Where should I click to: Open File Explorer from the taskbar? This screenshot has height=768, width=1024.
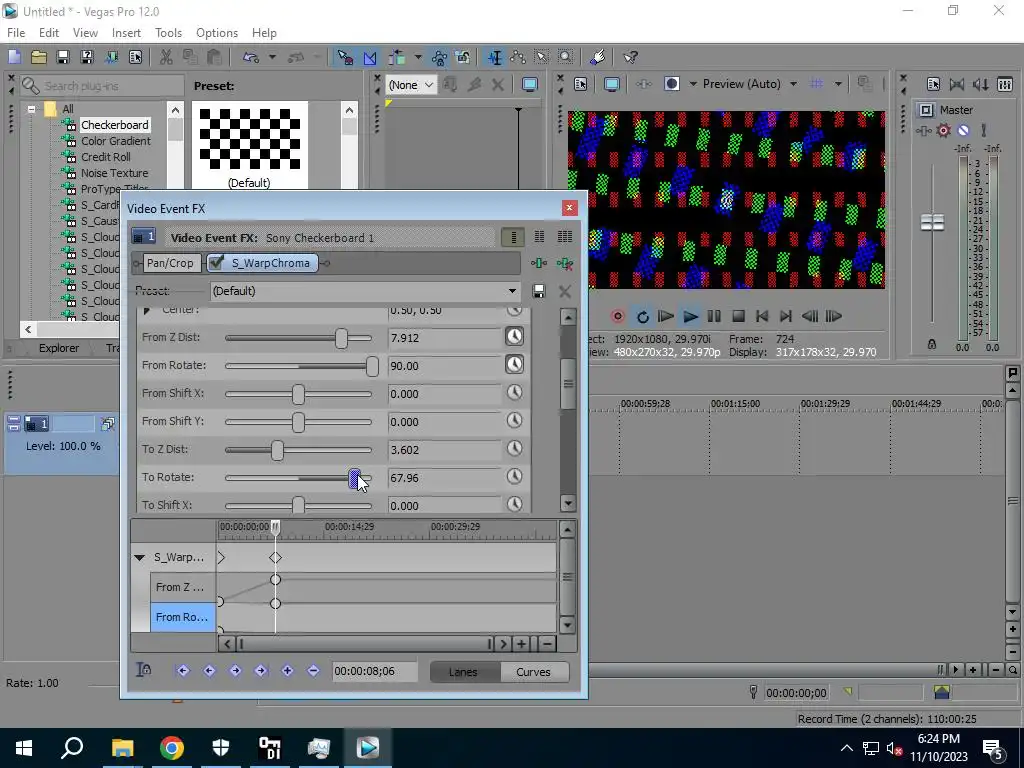pos(122,748)
